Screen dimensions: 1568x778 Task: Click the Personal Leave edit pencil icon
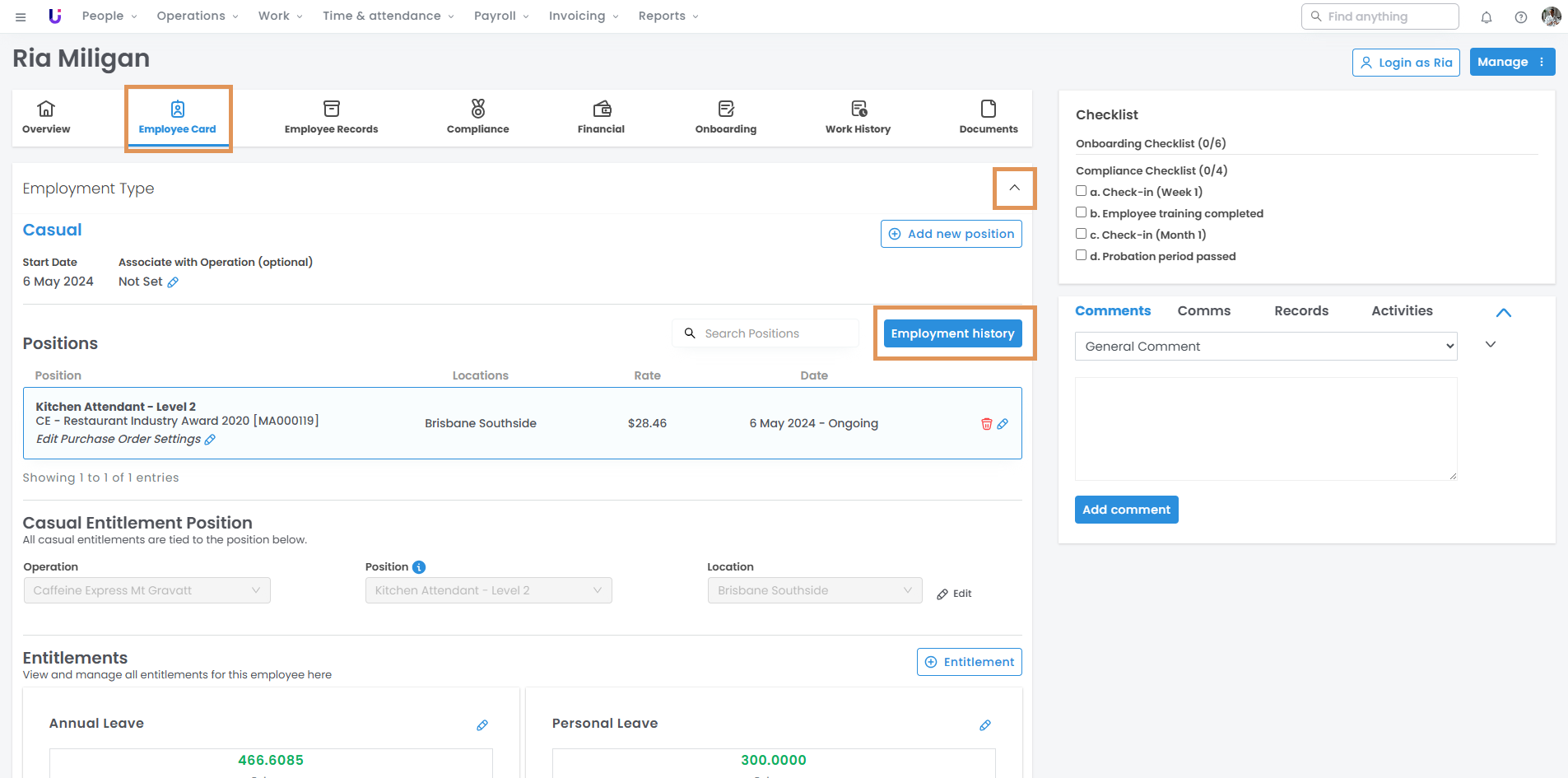985,725
